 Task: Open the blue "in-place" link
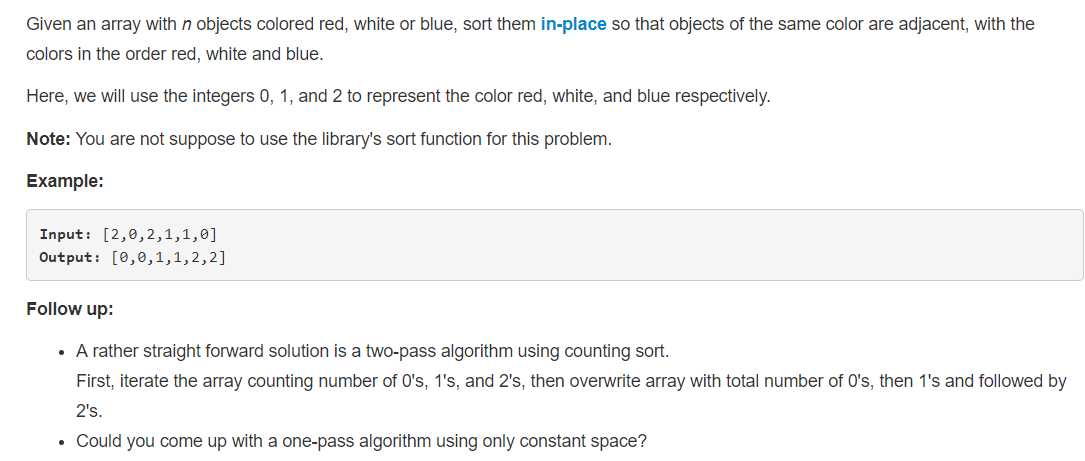tap(573, 25)
